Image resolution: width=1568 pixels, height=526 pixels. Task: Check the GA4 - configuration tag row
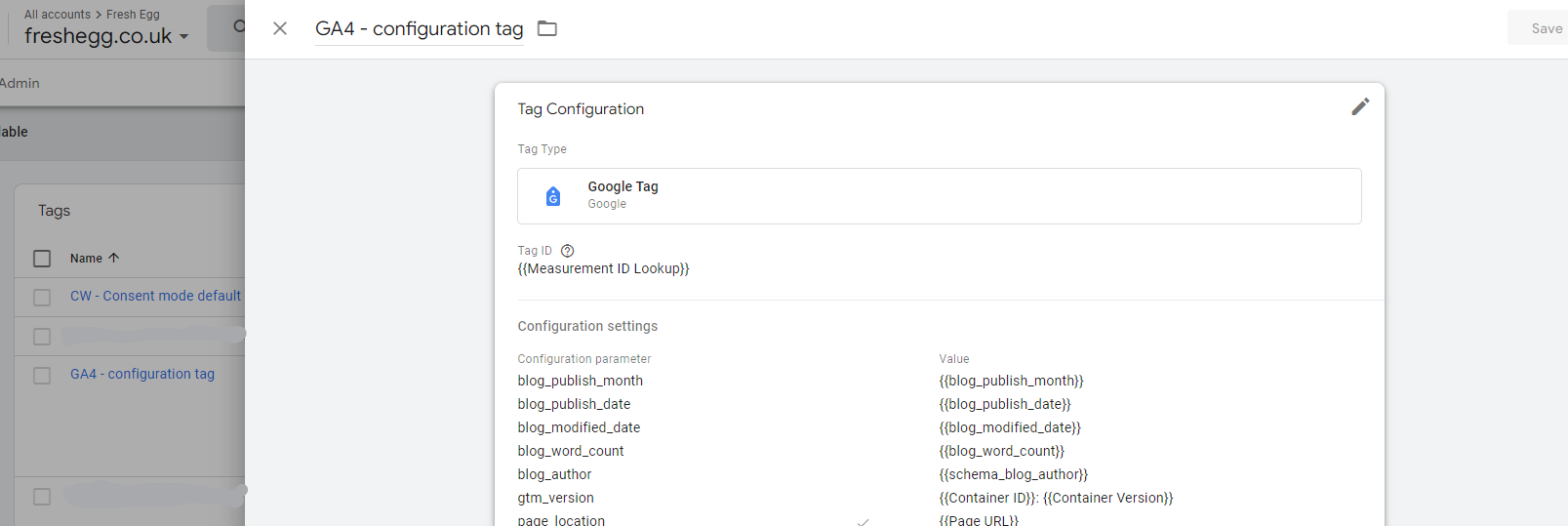pyautogui.click(x=42, y=375)
